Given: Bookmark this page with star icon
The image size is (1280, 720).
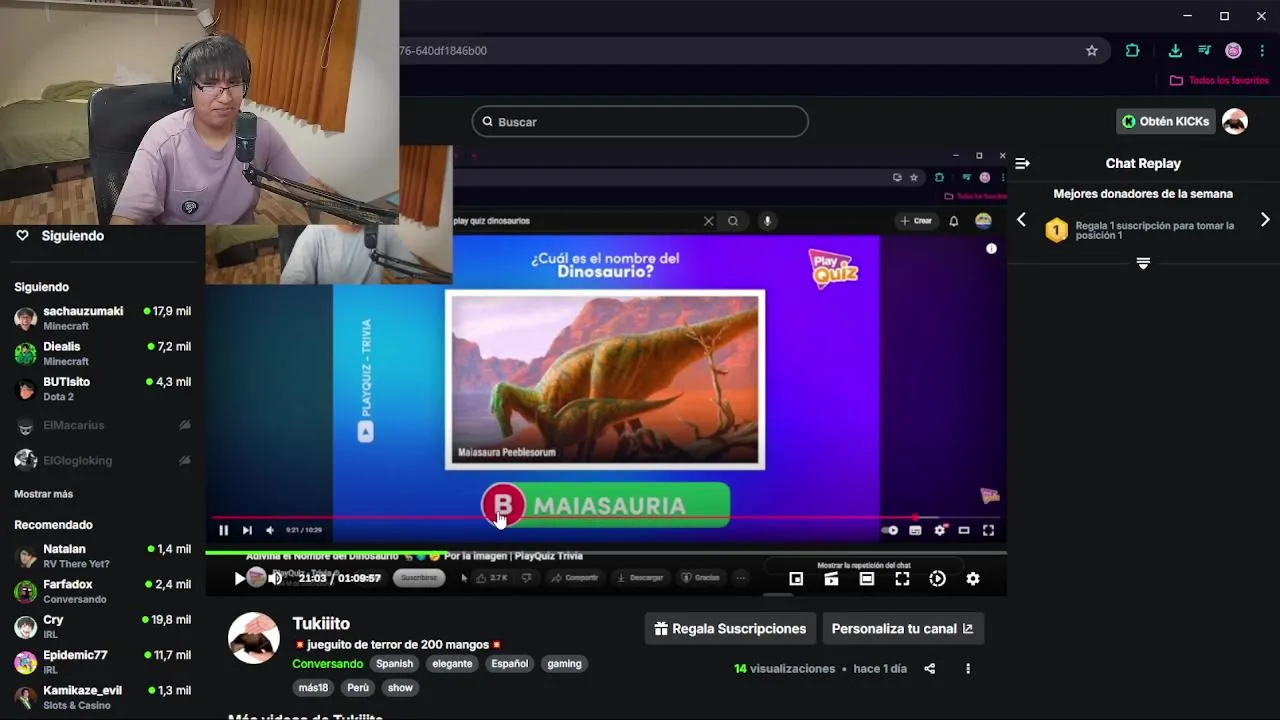Looking at the screenshot, I should tap(1092, 50).
